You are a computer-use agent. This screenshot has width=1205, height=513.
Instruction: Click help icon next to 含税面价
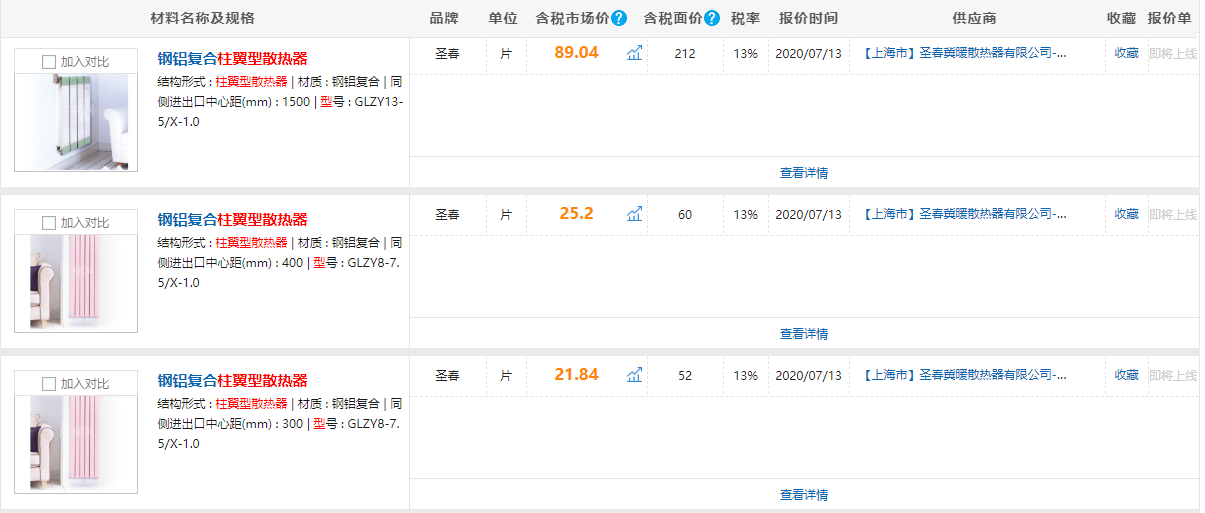click(712, 18)
